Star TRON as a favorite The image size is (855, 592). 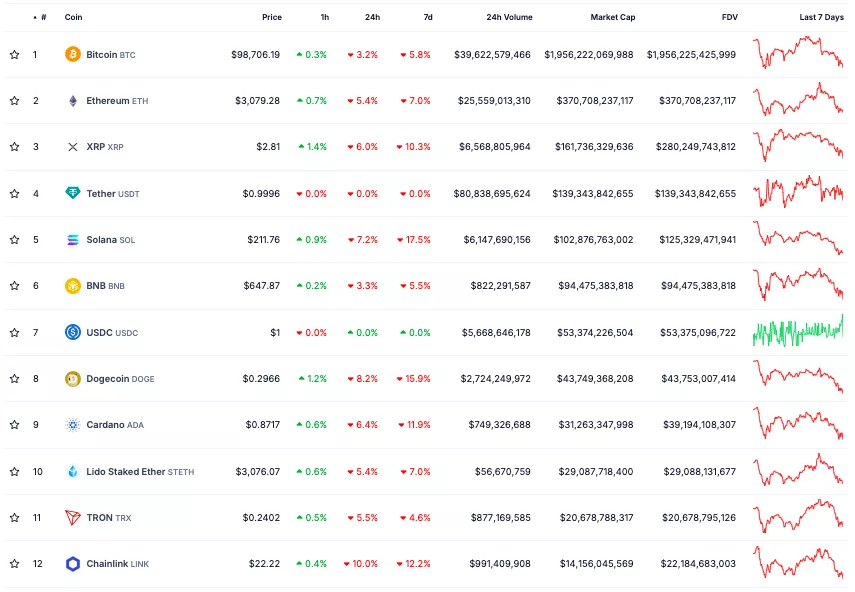coord(14,518)
